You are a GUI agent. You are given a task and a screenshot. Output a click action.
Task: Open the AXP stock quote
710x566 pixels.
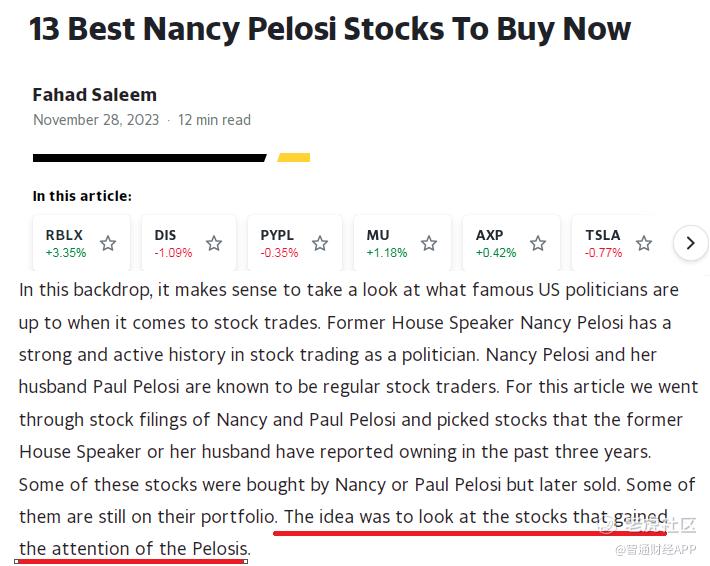489,235
